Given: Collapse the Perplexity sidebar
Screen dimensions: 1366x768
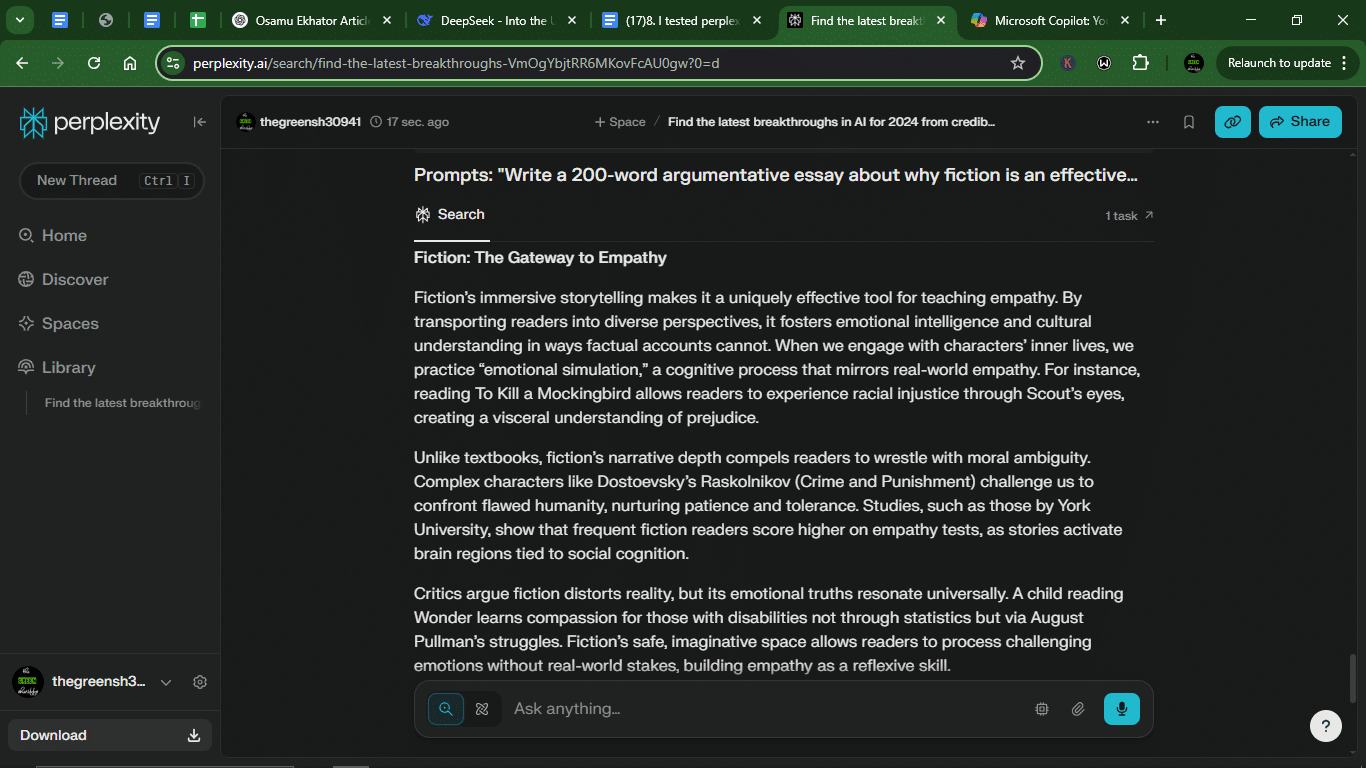Looking at the screenshot, I should [200, 122].
